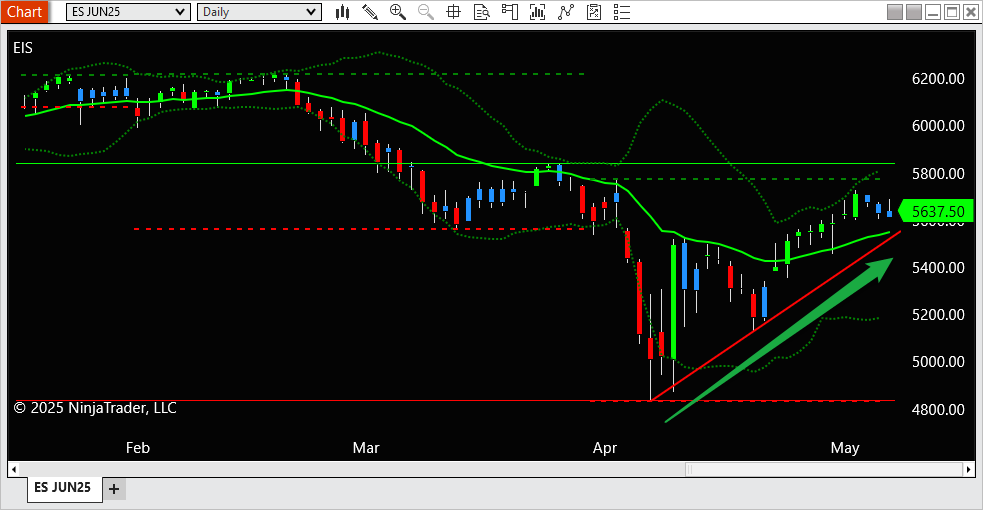This screenshot has height=510, width=983.
Task: Click the Feb date axis label
Action: (138, 448)
